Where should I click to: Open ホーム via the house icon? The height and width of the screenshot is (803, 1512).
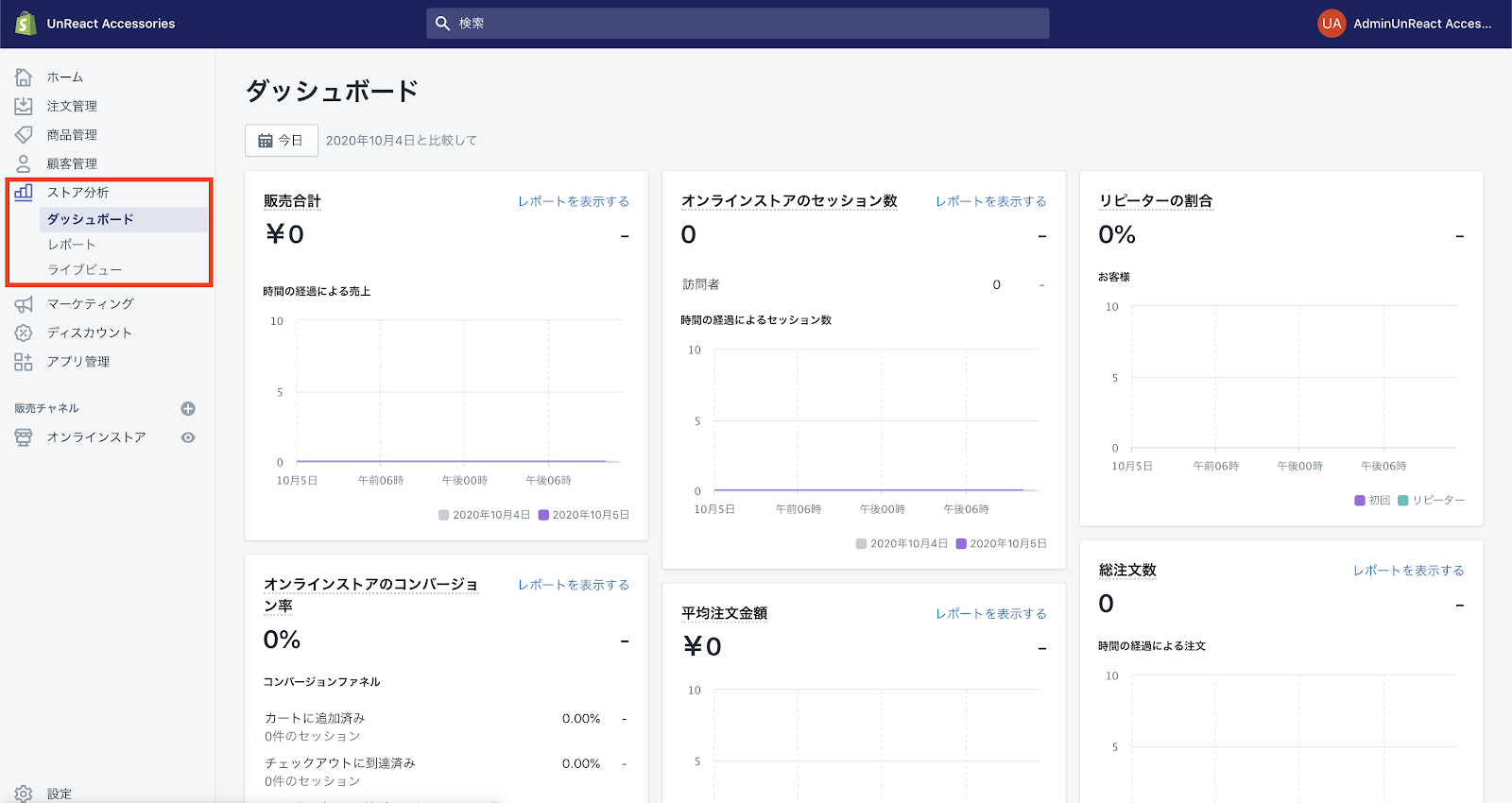24,77
